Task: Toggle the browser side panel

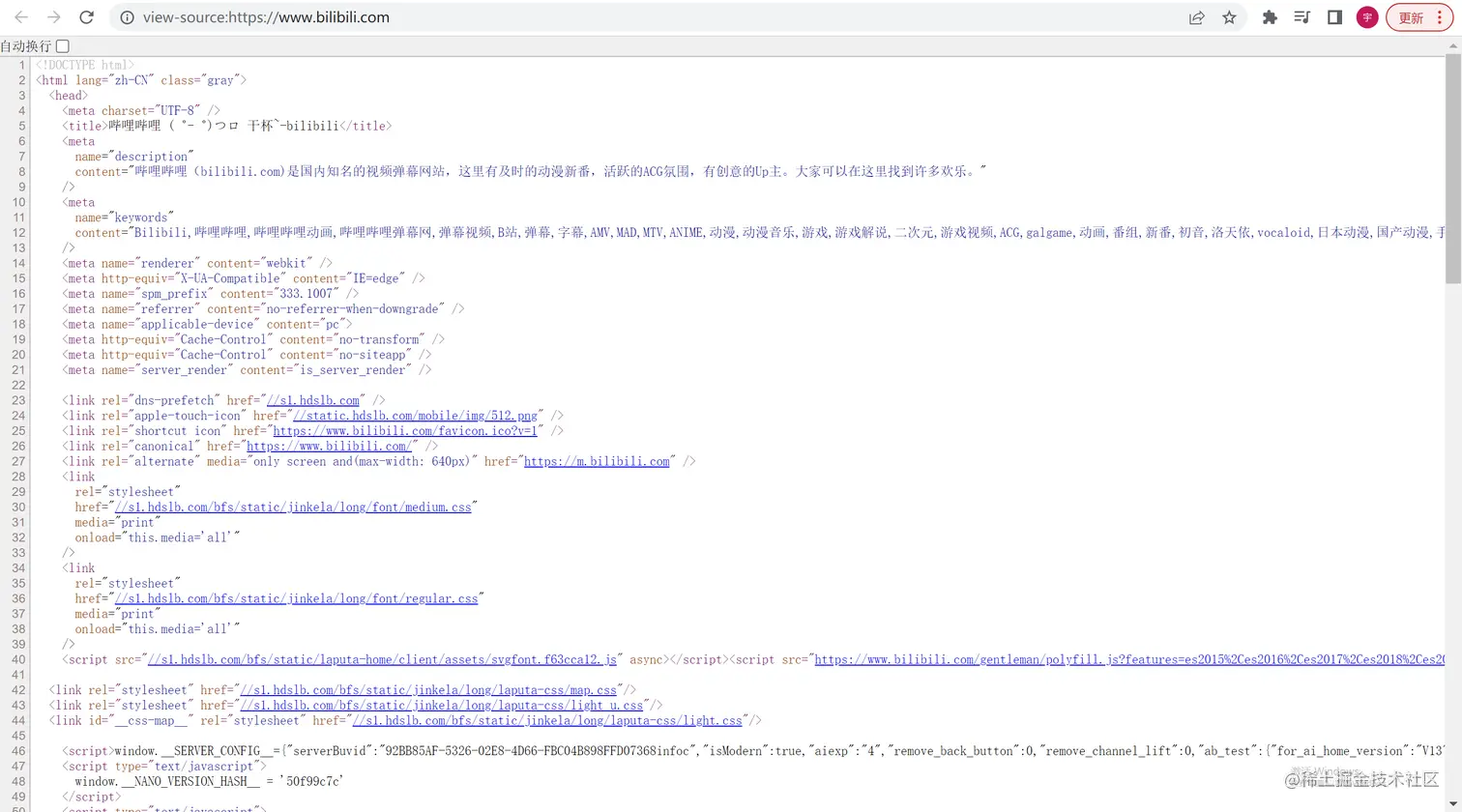Action: tap(1334, 17)
